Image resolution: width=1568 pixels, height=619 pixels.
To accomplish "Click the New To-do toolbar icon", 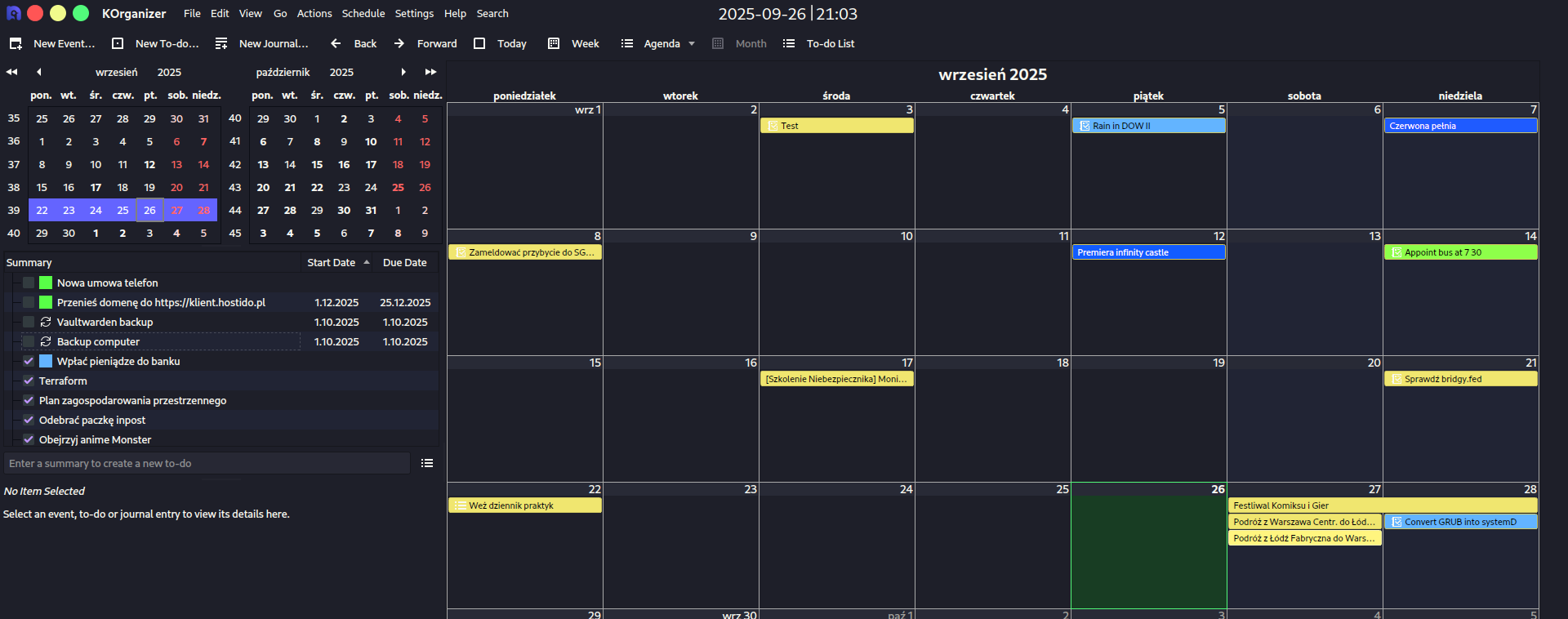I will [118, 44].
